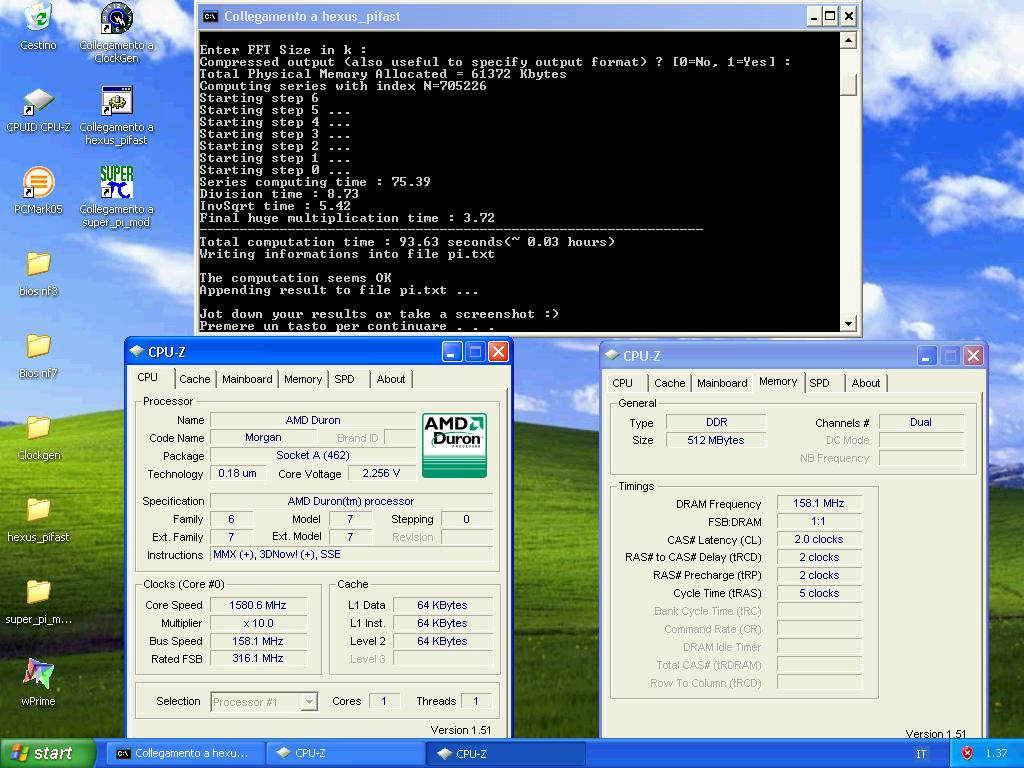Open Memory tab in left CPU-Z window
The height and width of the screenshot is (768, 1024).
click(x=303, y=379)
